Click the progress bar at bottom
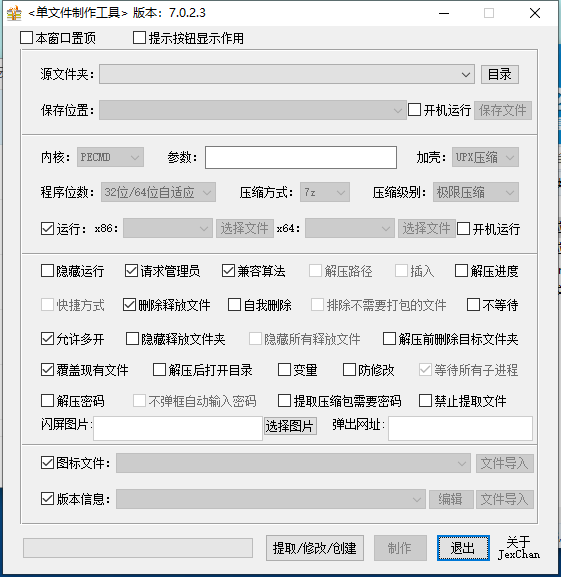This screenshot has height=577, width=561. click(x=138, y=548)
